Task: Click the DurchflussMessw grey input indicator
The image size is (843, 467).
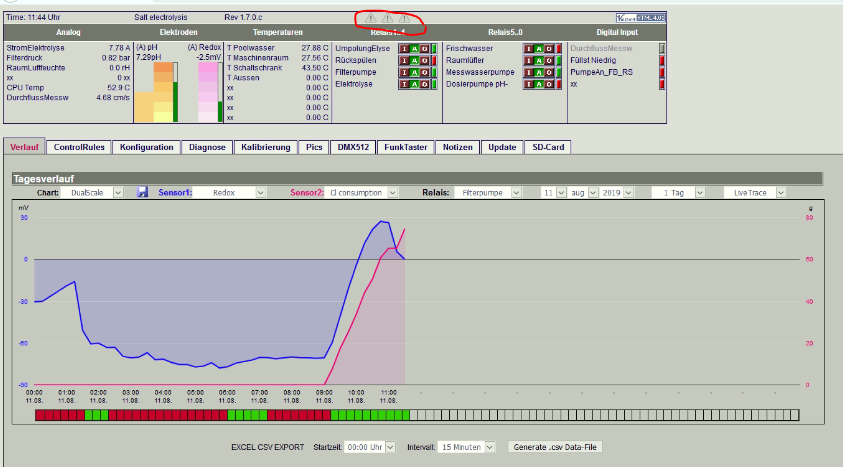Action: (x=662, y=48)
